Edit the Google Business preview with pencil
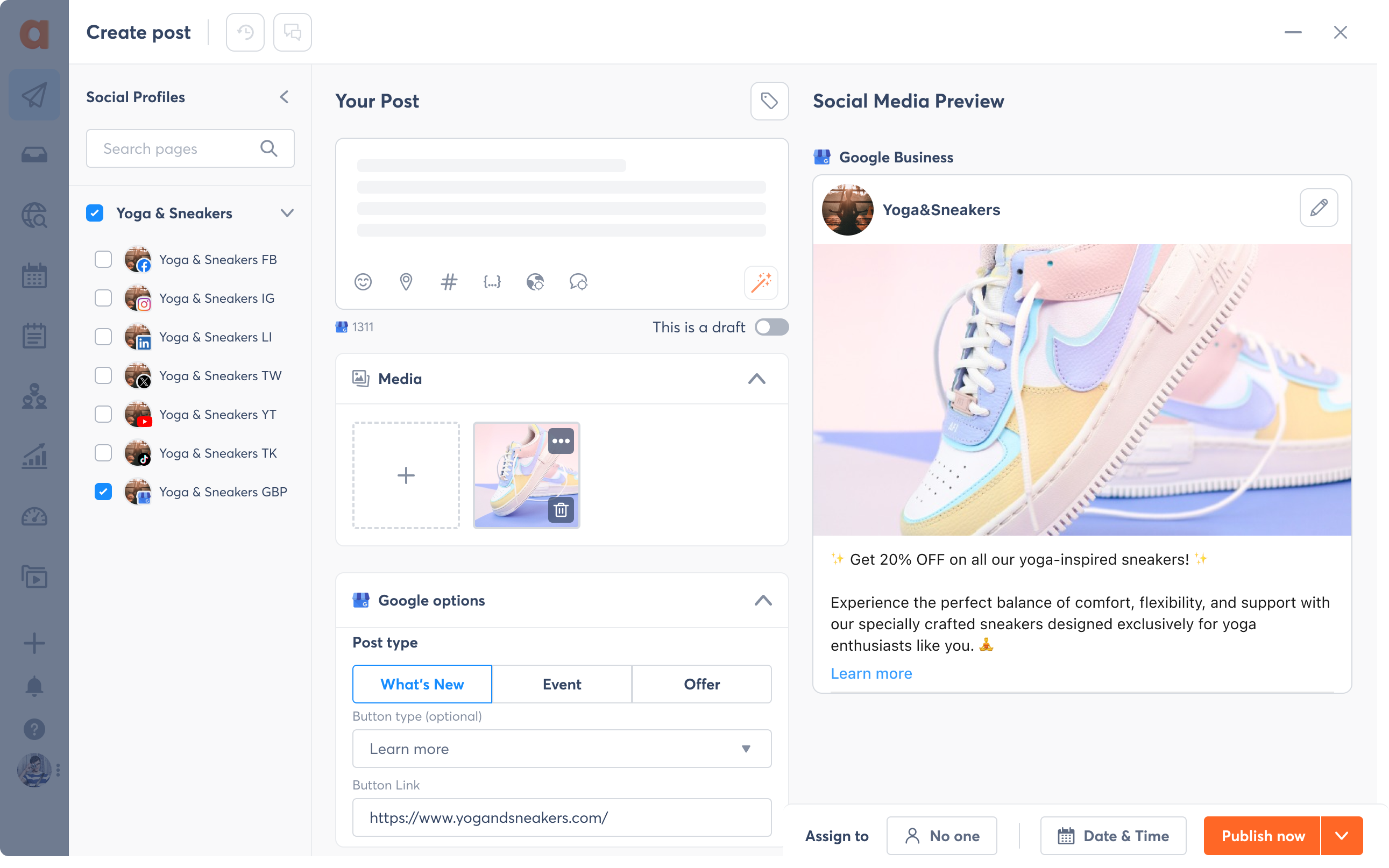 [1319, 208]
